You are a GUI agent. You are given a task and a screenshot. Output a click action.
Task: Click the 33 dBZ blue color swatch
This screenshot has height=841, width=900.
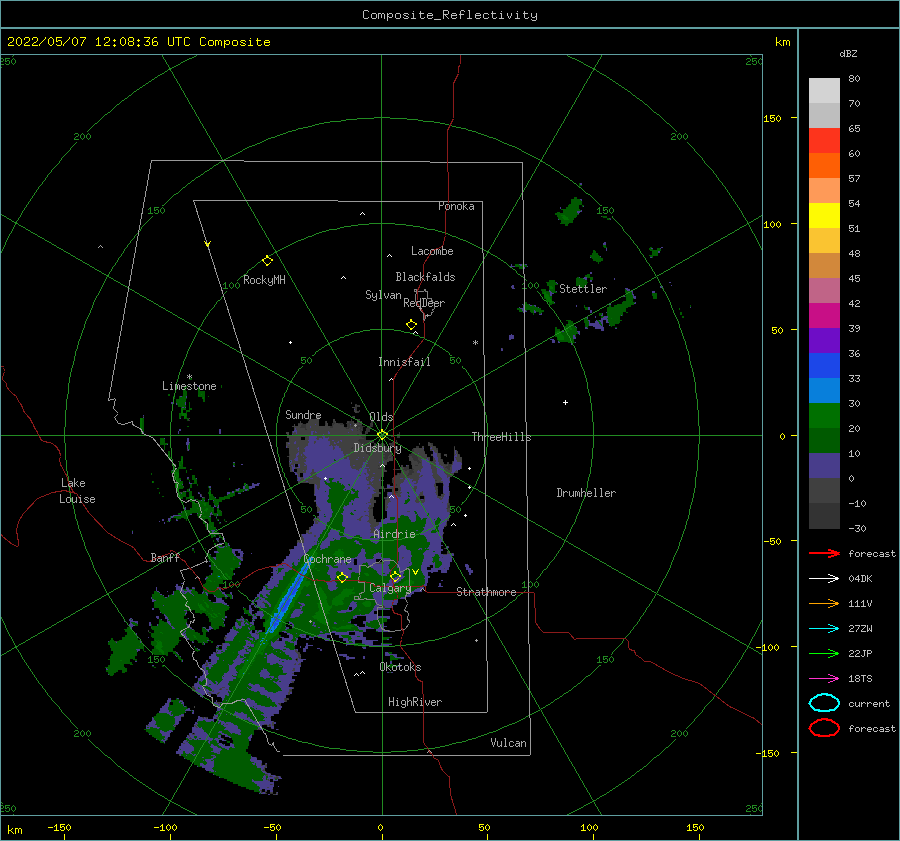(824, 390)
